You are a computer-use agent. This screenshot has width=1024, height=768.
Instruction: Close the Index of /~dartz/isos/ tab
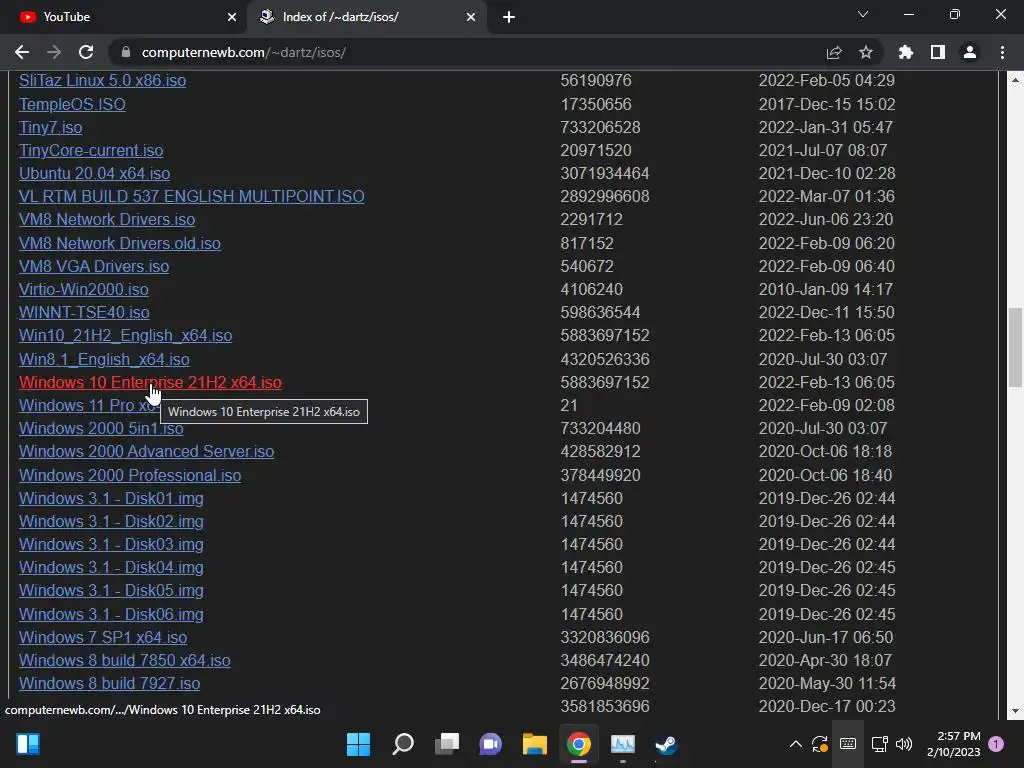471,17
